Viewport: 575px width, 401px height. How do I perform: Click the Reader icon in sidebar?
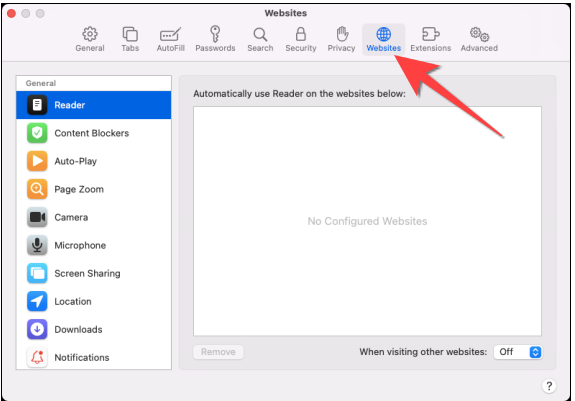pos(37,105)
